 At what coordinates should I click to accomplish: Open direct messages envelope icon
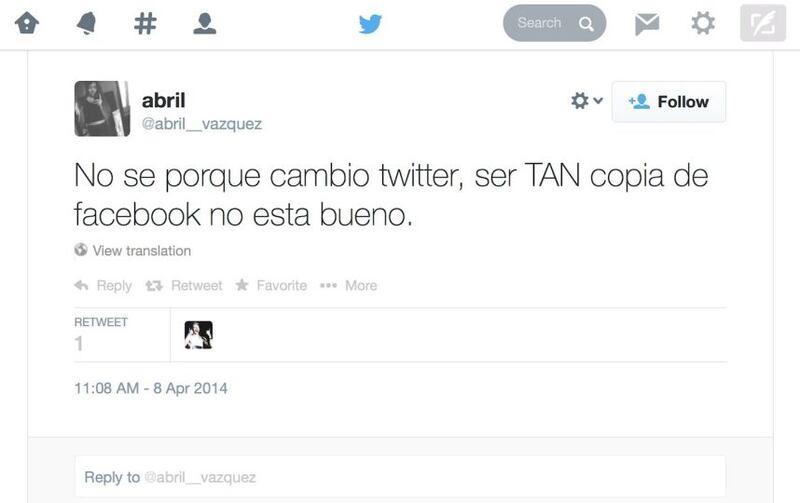point(647,24)
